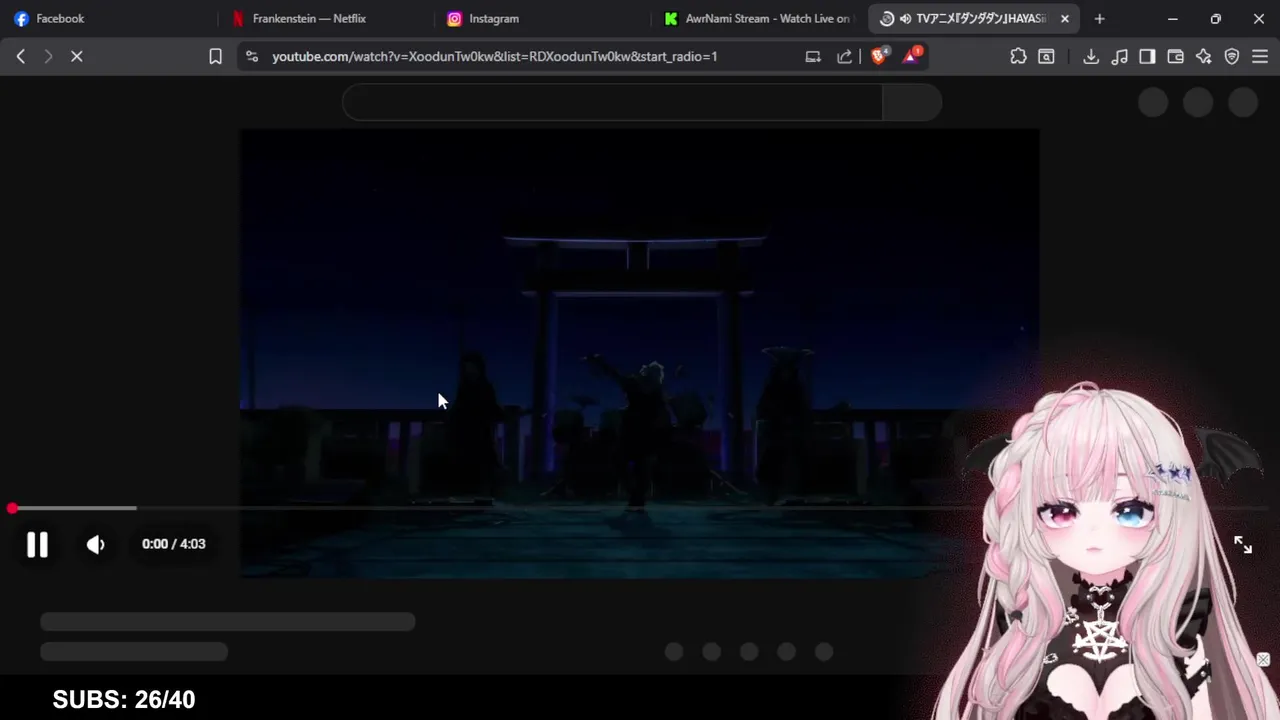This screenshot has height=720, width=1280.
Task: Pause the video with the pause button
Action: click(x=37, y=544)
